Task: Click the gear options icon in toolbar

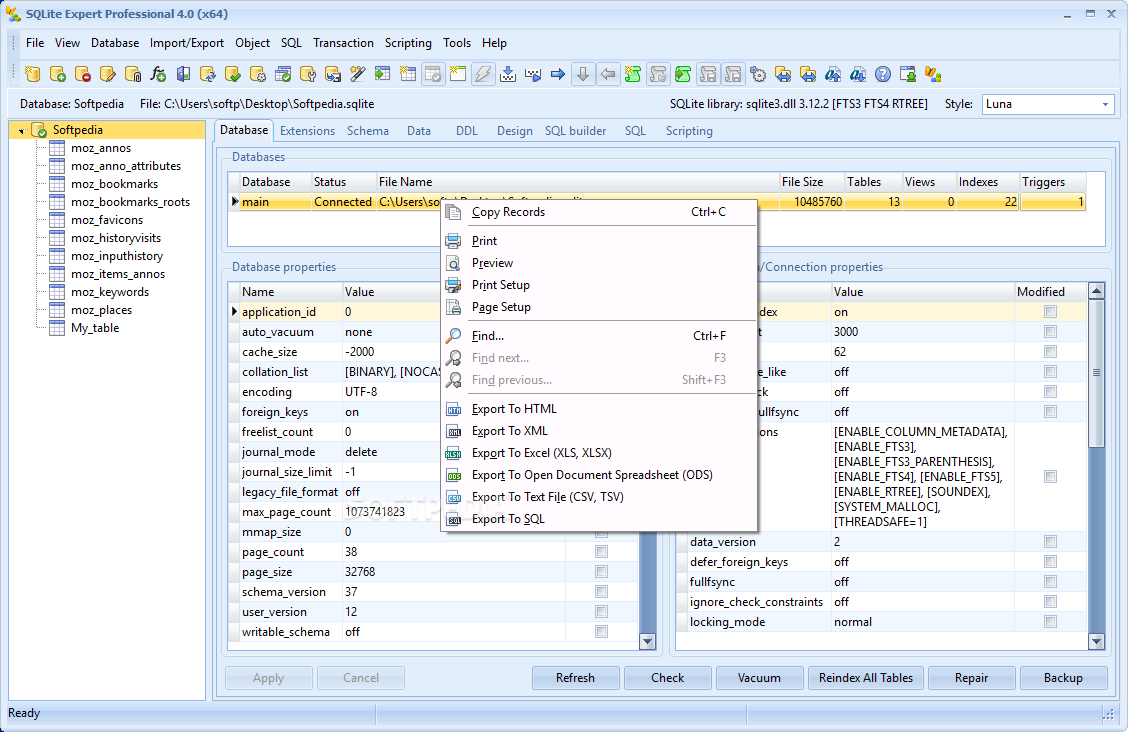Action: 758,74
